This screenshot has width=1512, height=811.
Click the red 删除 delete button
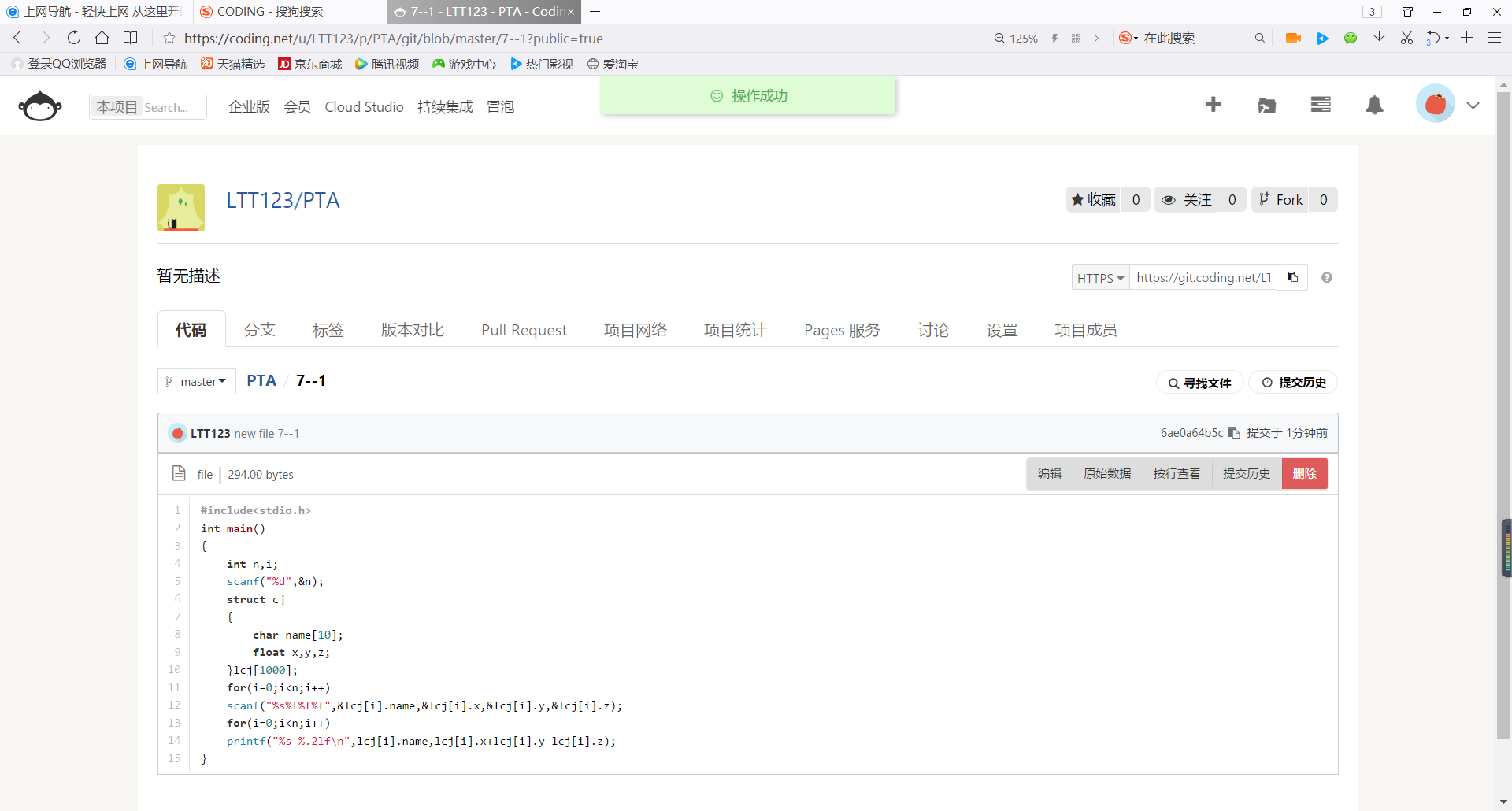[1305, 474]
